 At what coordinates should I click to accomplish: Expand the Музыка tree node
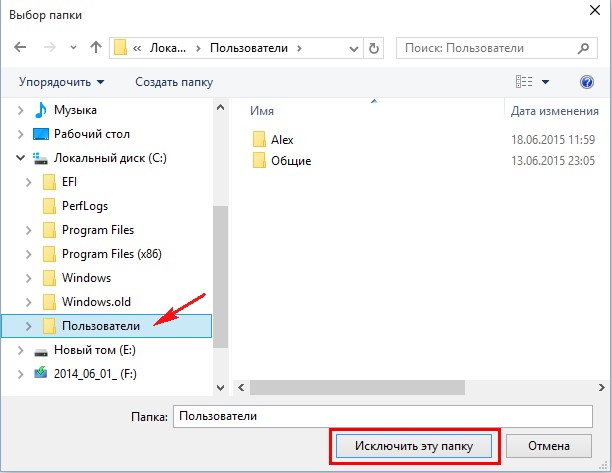pos(20,110)
